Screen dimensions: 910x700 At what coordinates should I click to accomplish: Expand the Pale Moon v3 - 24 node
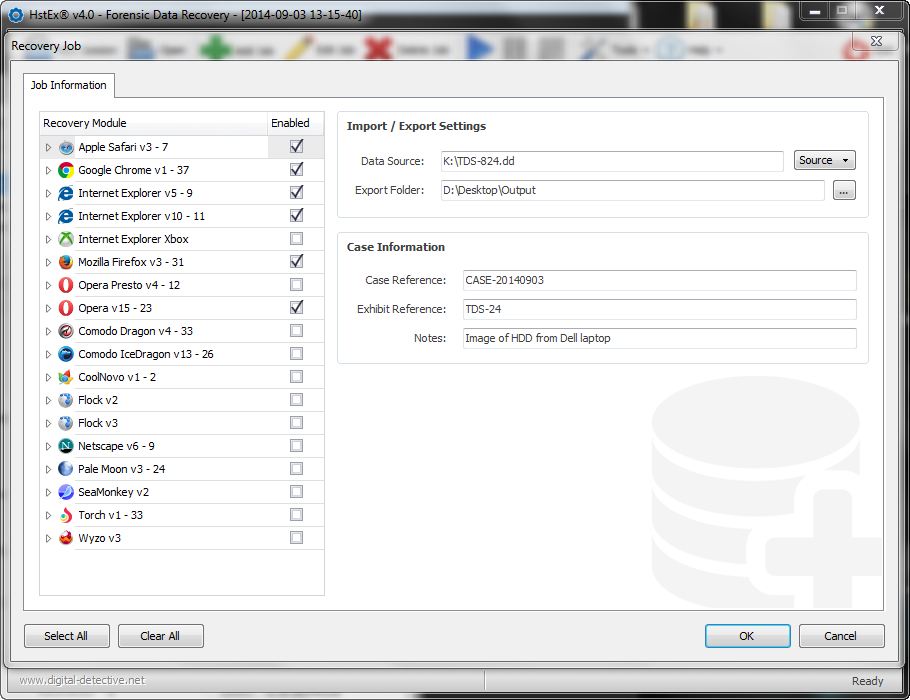(x=48, y=469)
